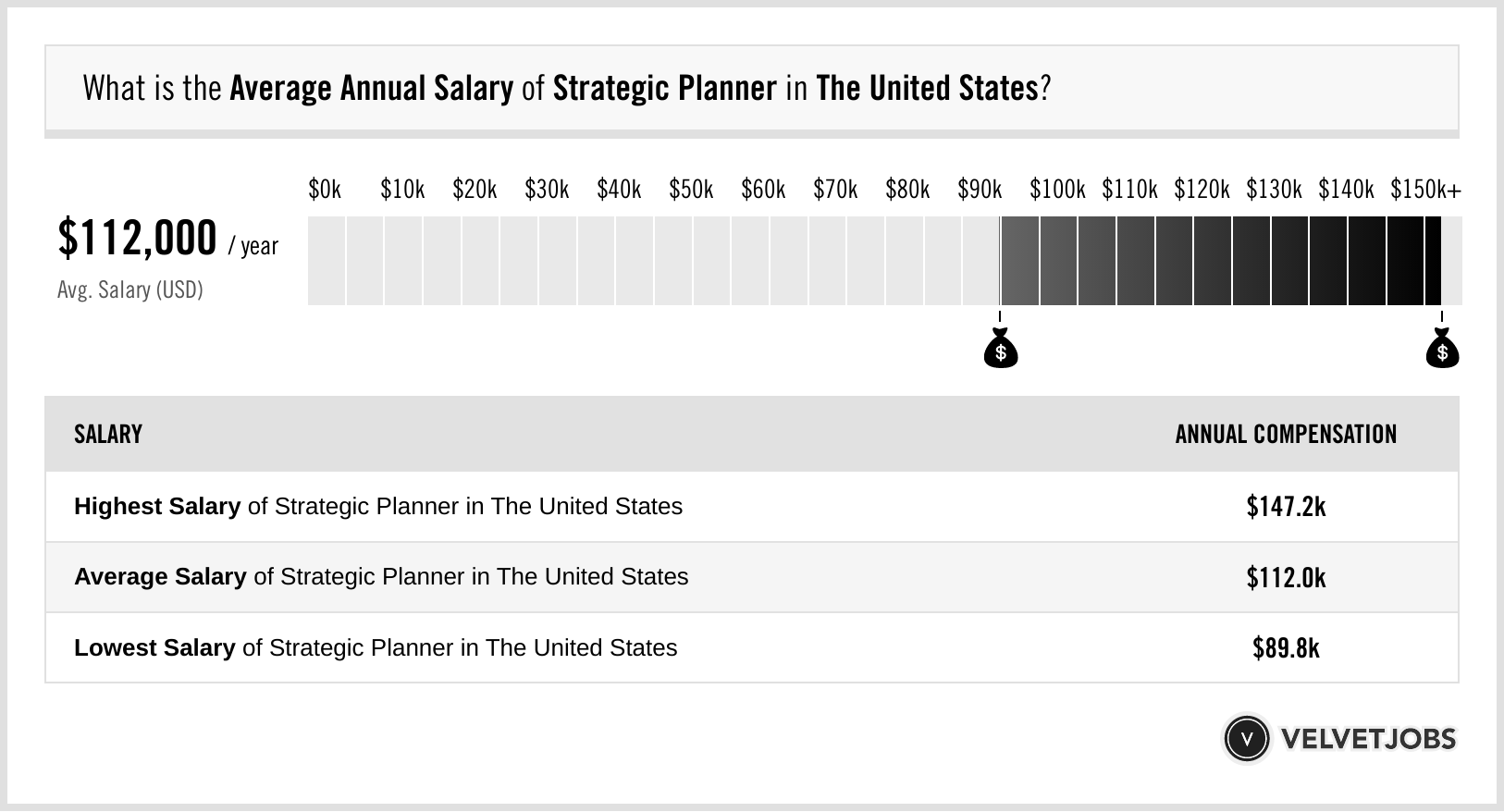Screen dimensions: 1504x812
Task: Select the Lowest Salary row description
Action: [x=376, y=647]
